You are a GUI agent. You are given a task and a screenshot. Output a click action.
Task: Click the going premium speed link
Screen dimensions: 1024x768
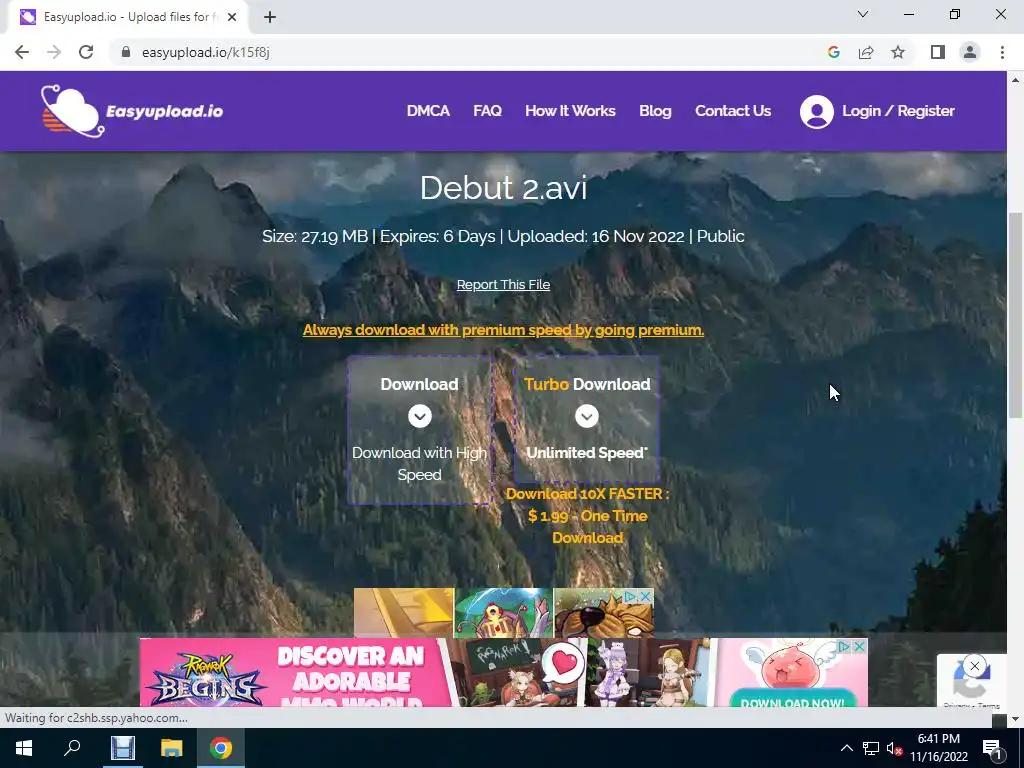(503, 330)
